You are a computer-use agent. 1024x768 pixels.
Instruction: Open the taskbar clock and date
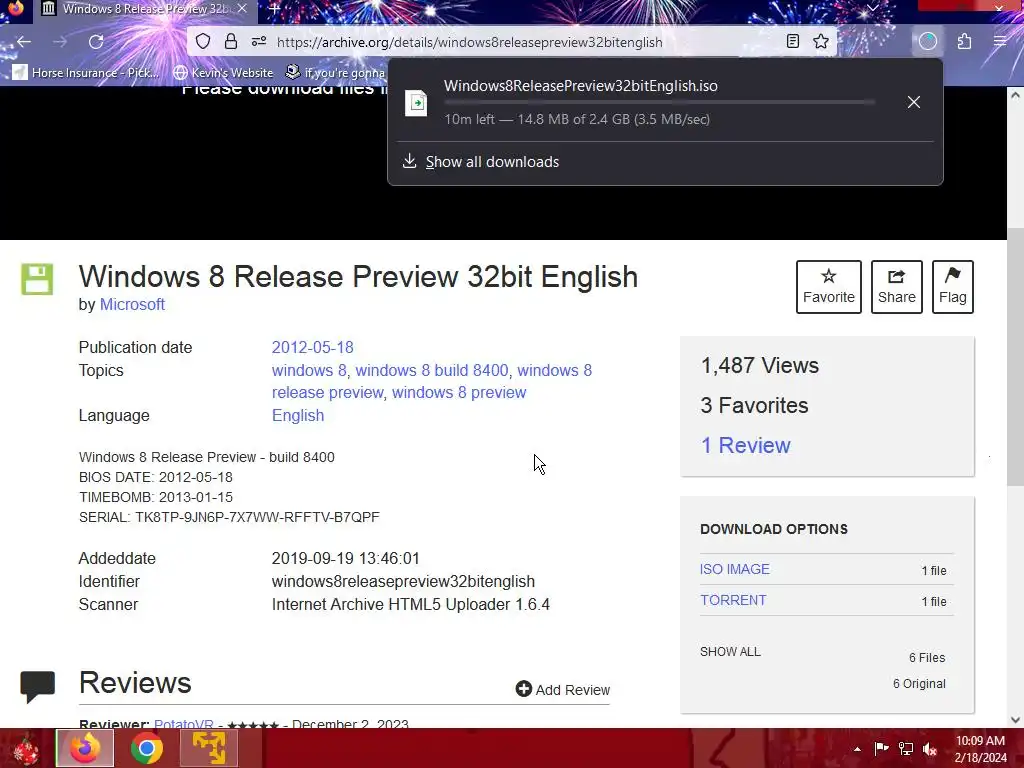pyautogui.click(x=980, y=749)
